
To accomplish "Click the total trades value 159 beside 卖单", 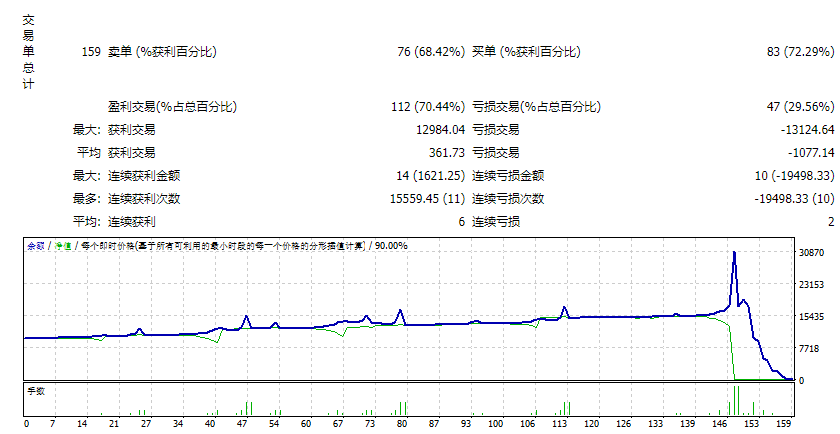I will tap(91, 52).
